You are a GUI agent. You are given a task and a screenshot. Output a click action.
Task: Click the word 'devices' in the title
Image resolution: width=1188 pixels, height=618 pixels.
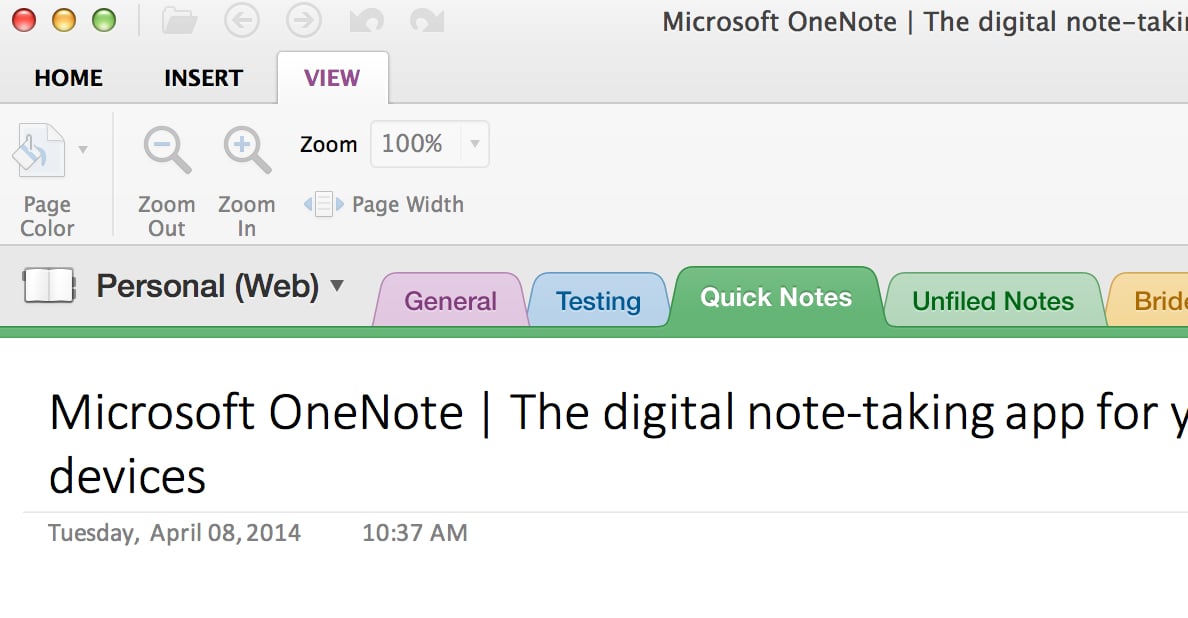click(127, 476)
